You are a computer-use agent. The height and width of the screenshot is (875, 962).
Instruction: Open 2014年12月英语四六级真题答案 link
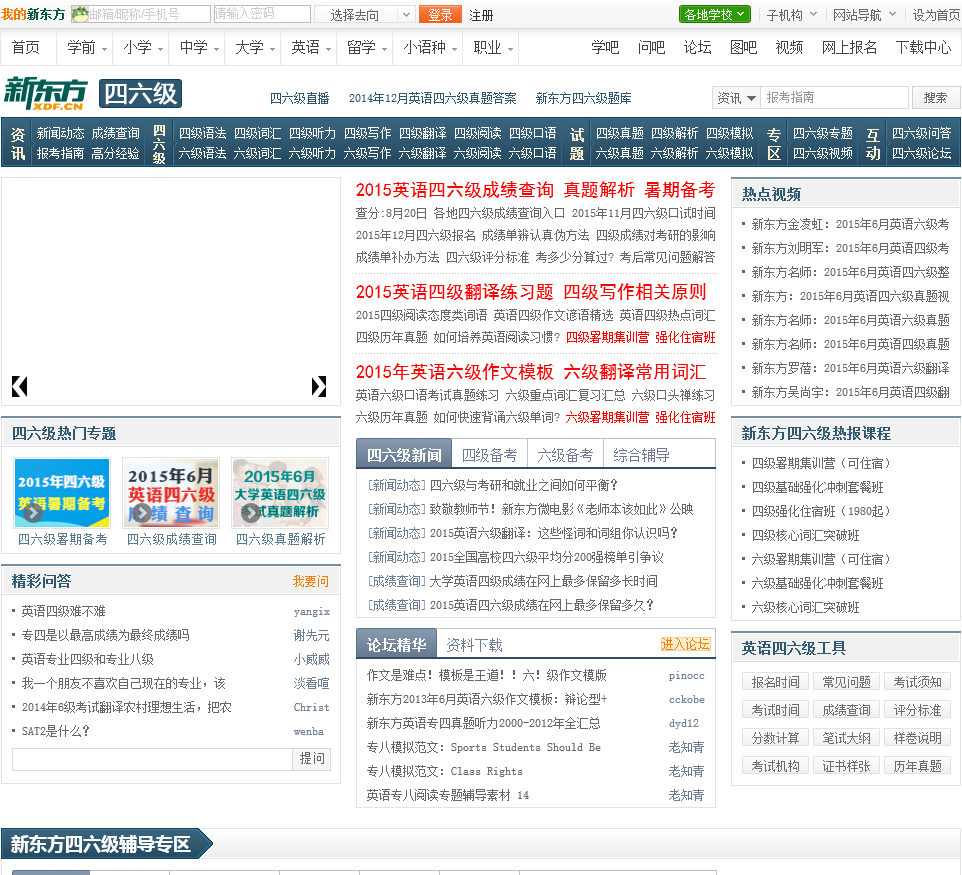point(433,98)
